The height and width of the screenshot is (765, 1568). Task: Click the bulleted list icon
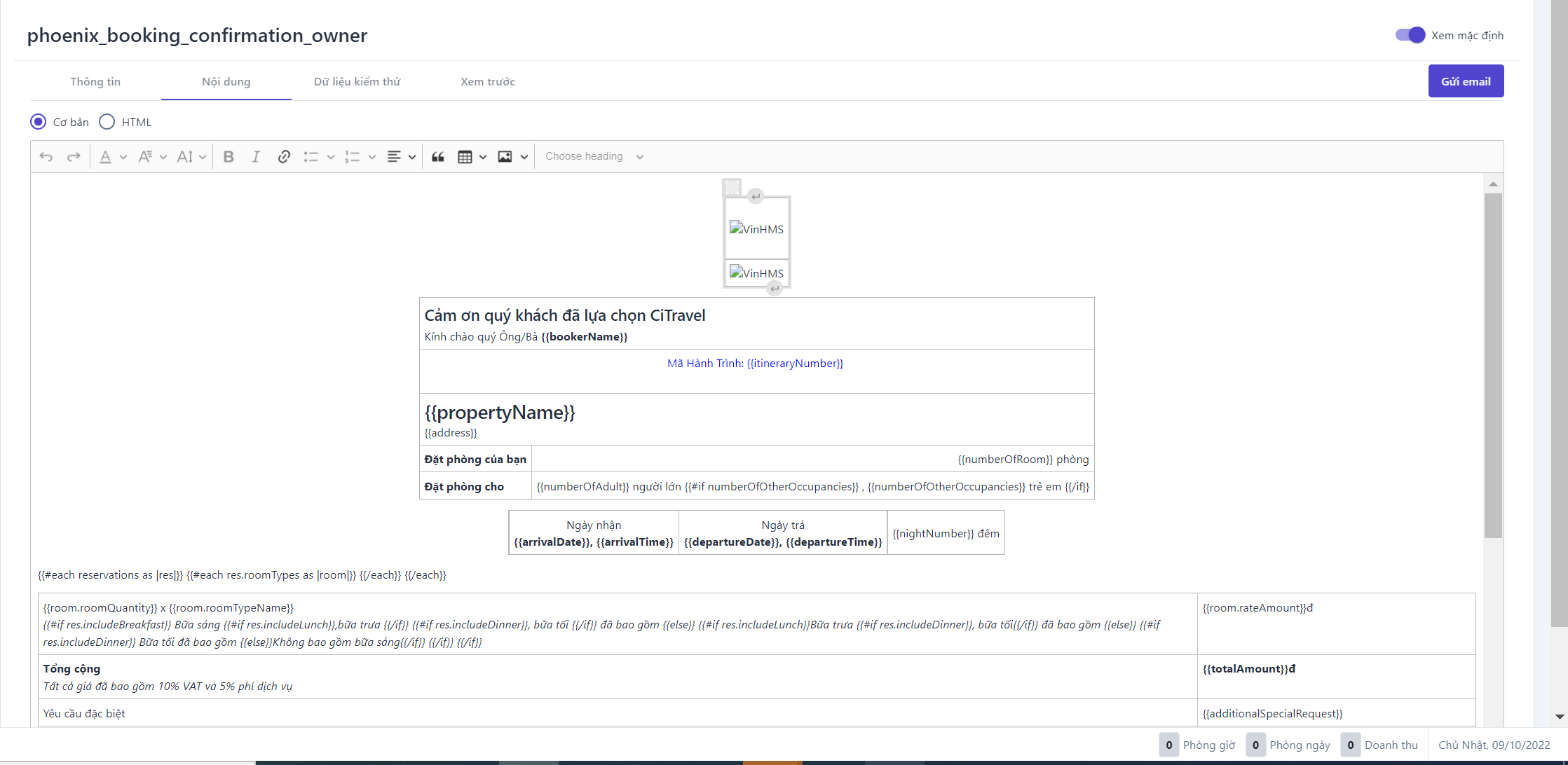[311, 157]
